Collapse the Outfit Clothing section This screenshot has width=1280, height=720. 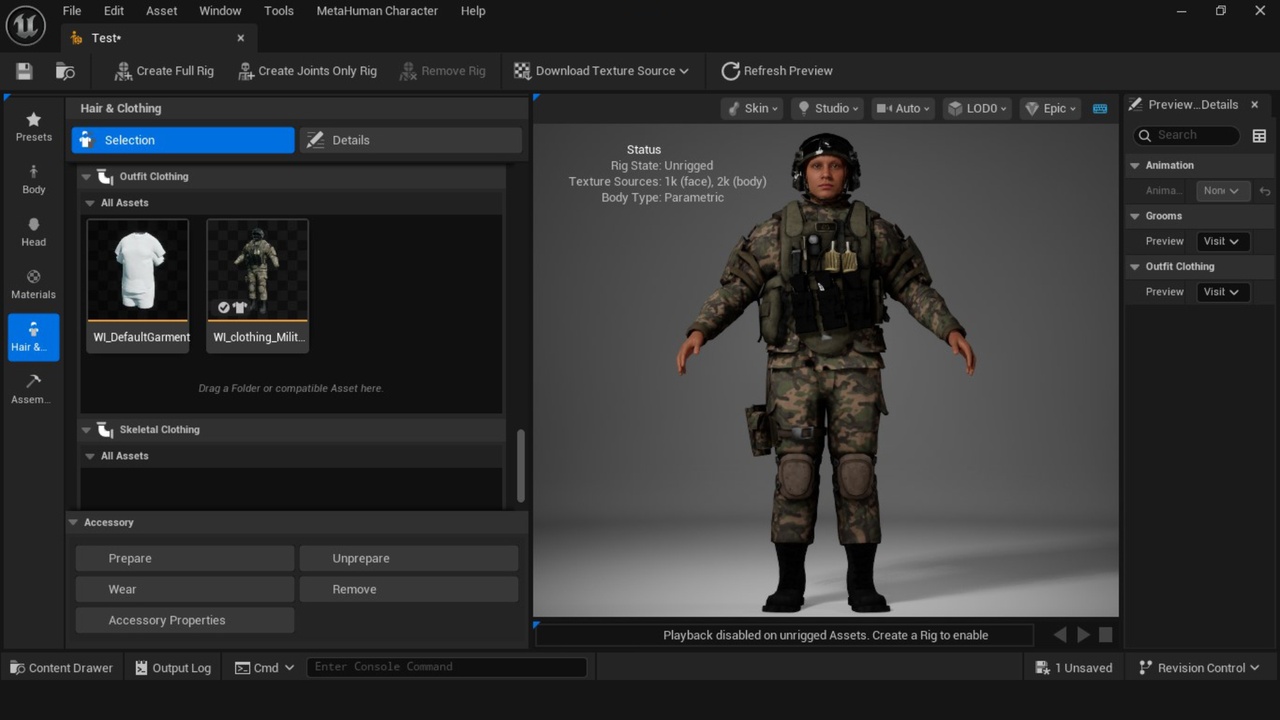[86, 177]
